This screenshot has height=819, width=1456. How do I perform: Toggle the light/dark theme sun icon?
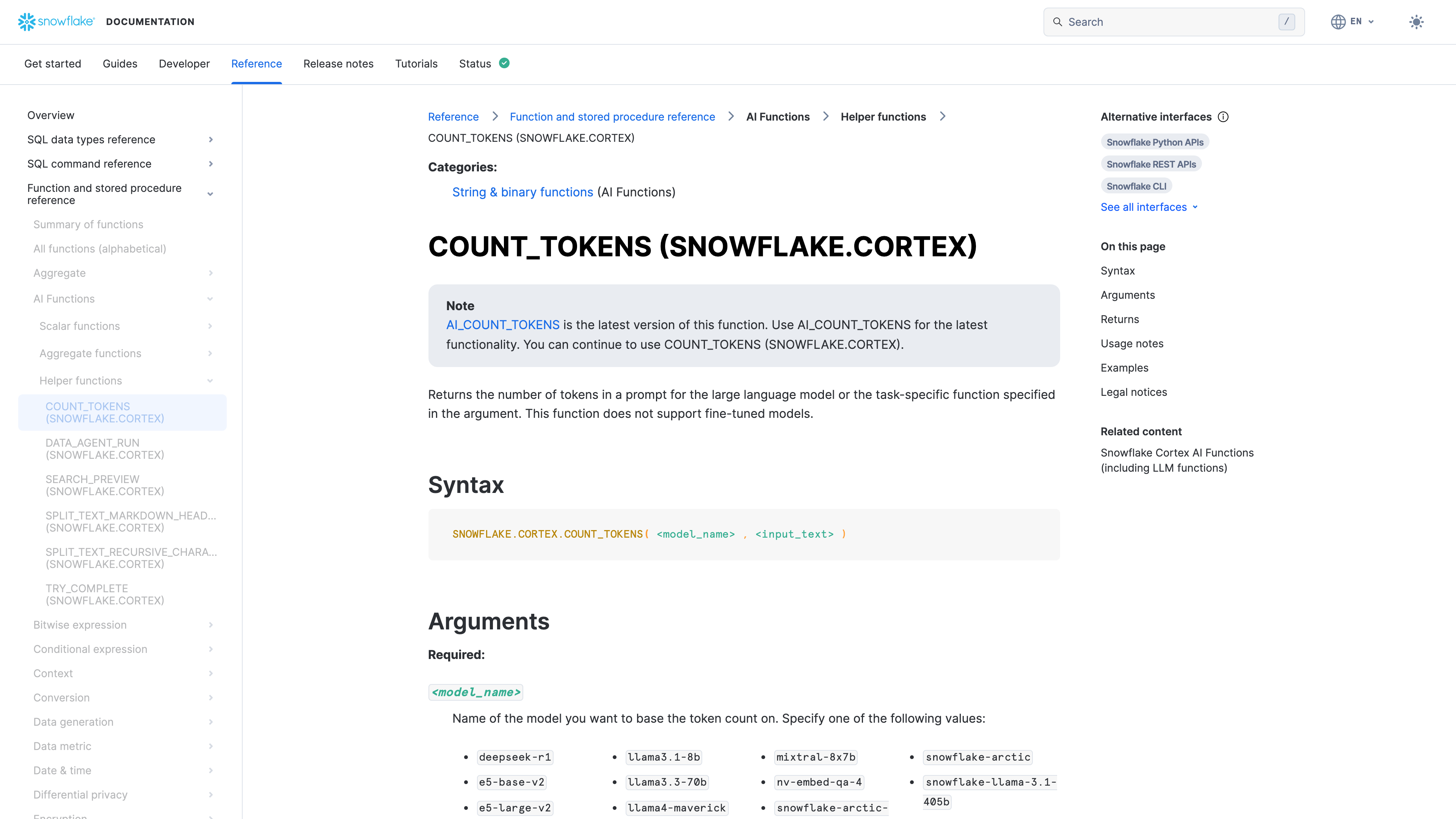[x=1416, y=22]
